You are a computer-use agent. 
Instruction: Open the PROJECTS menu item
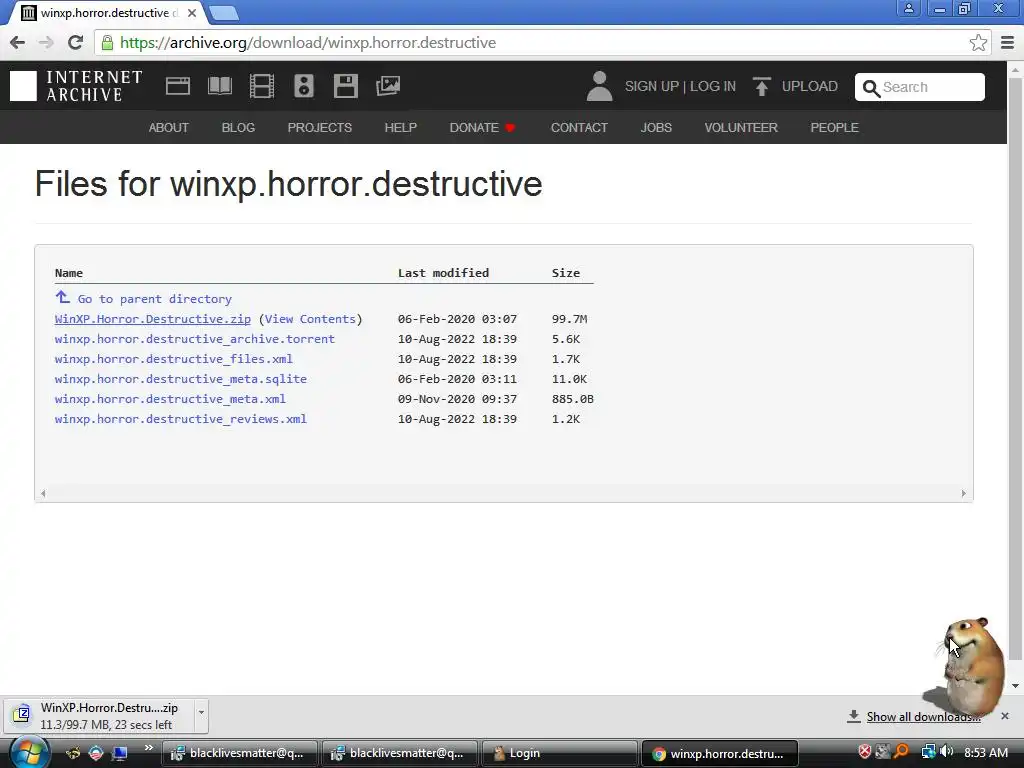coord(319,127)
